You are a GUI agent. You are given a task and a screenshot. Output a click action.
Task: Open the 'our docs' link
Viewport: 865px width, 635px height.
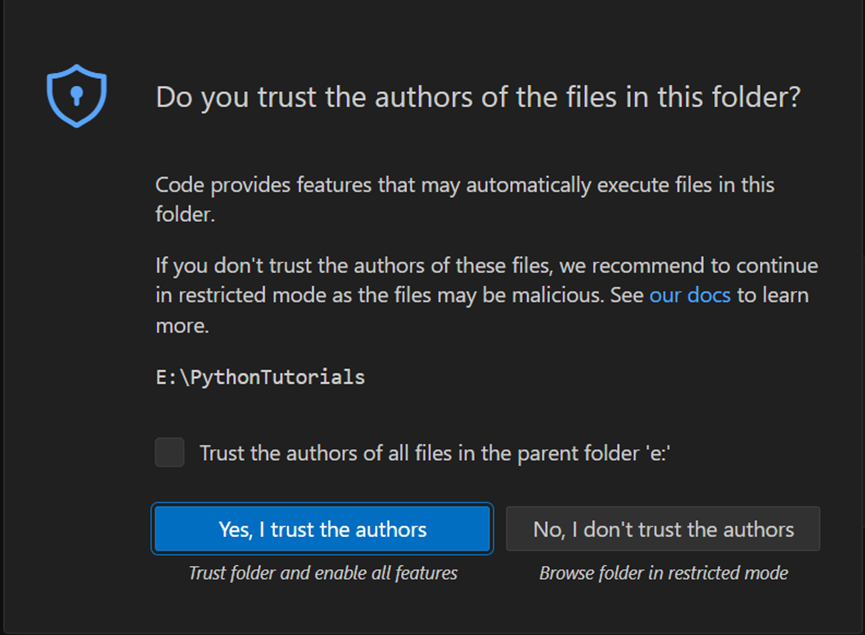click(x=690, y=295)
